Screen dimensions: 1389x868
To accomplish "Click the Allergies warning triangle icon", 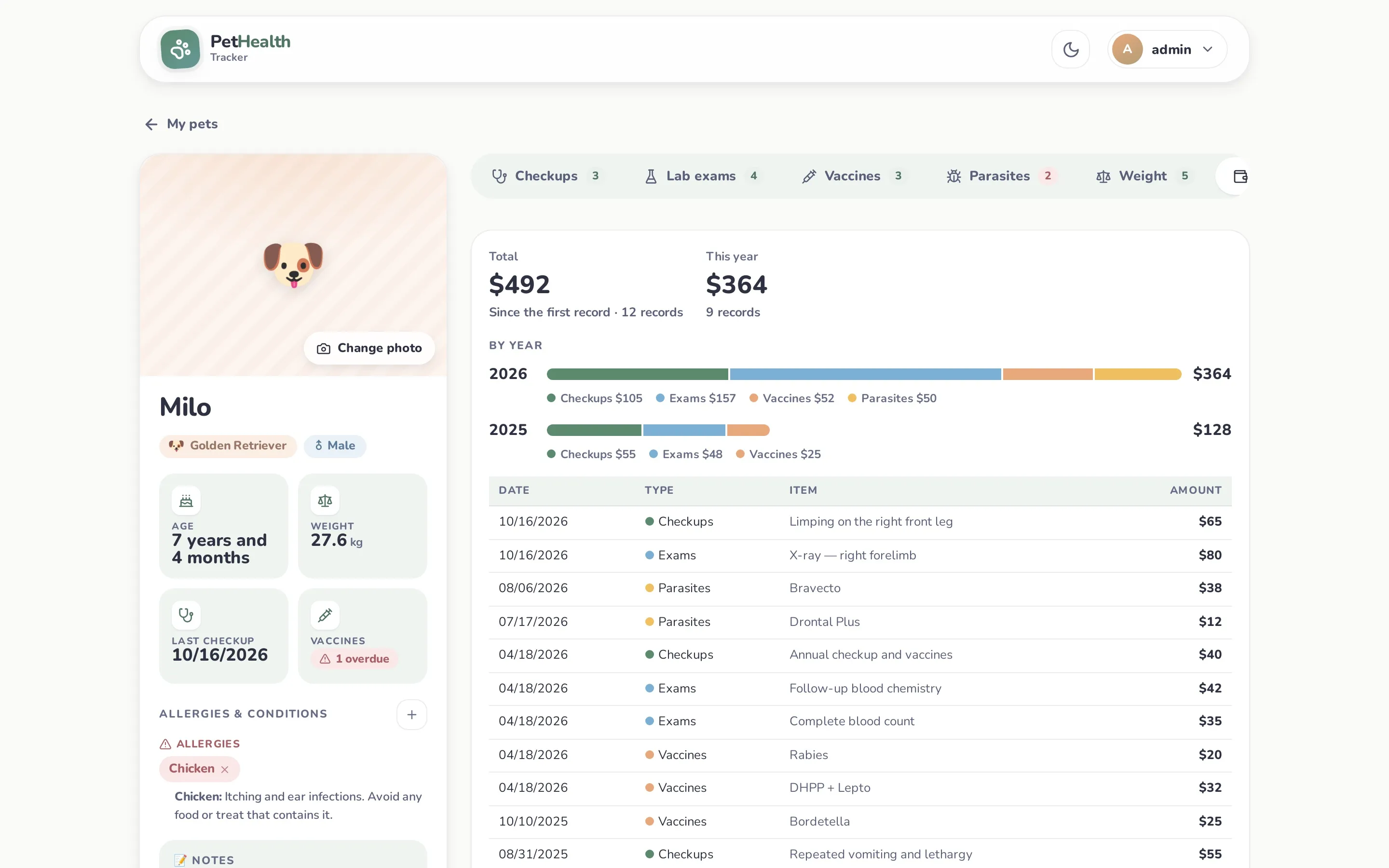I will (x=165, y=744).
